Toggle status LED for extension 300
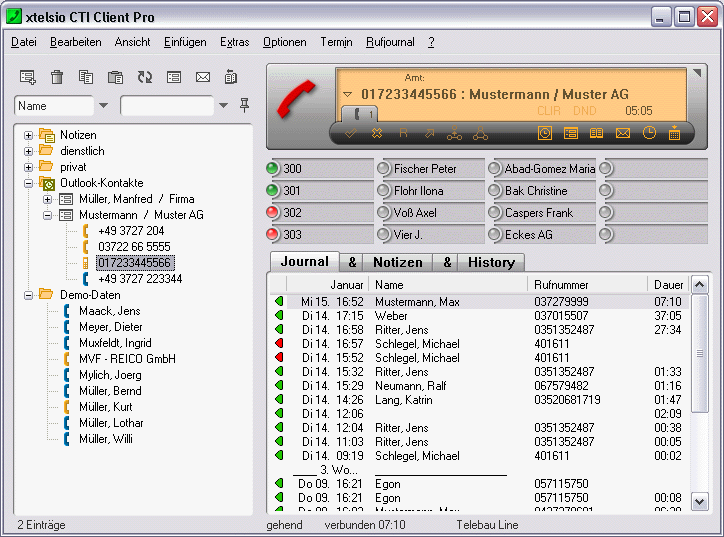 (273, 169)
